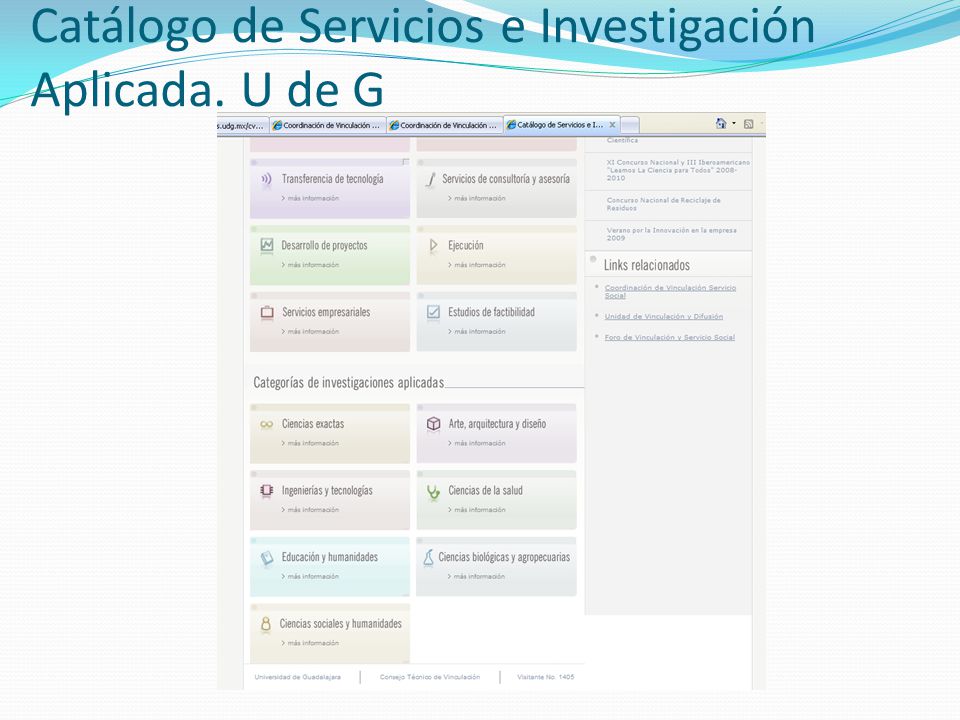Click the Servicios empresariales title

(x=326, y=312)
